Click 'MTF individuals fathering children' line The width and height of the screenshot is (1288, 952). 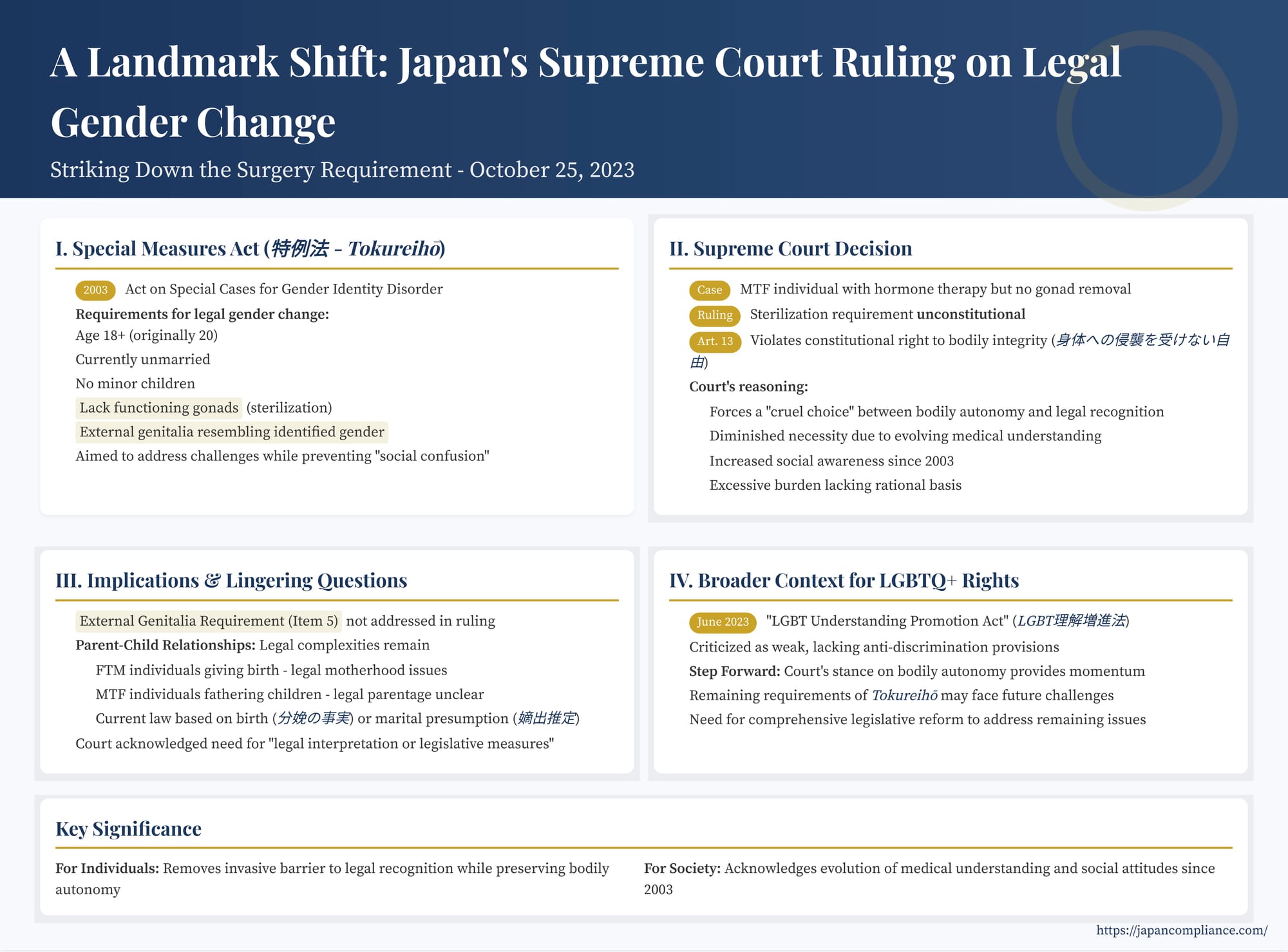(x=290, y=694)
